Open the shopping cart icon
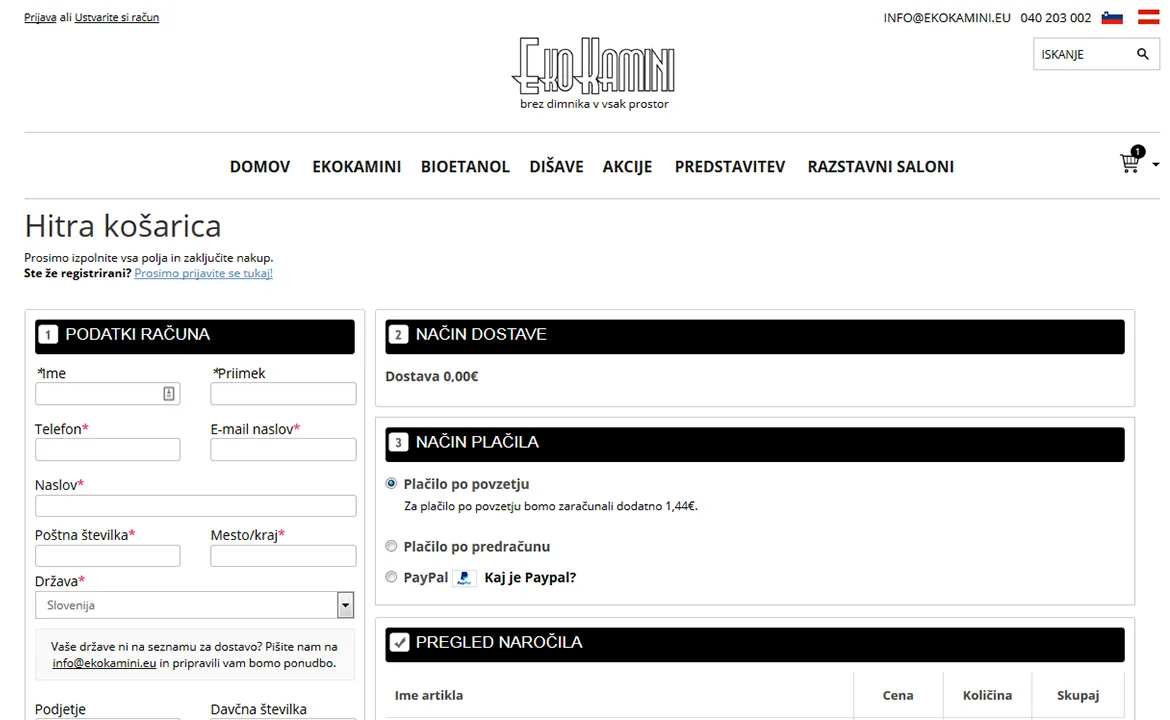1170x720 pixels. point(1130,163)
